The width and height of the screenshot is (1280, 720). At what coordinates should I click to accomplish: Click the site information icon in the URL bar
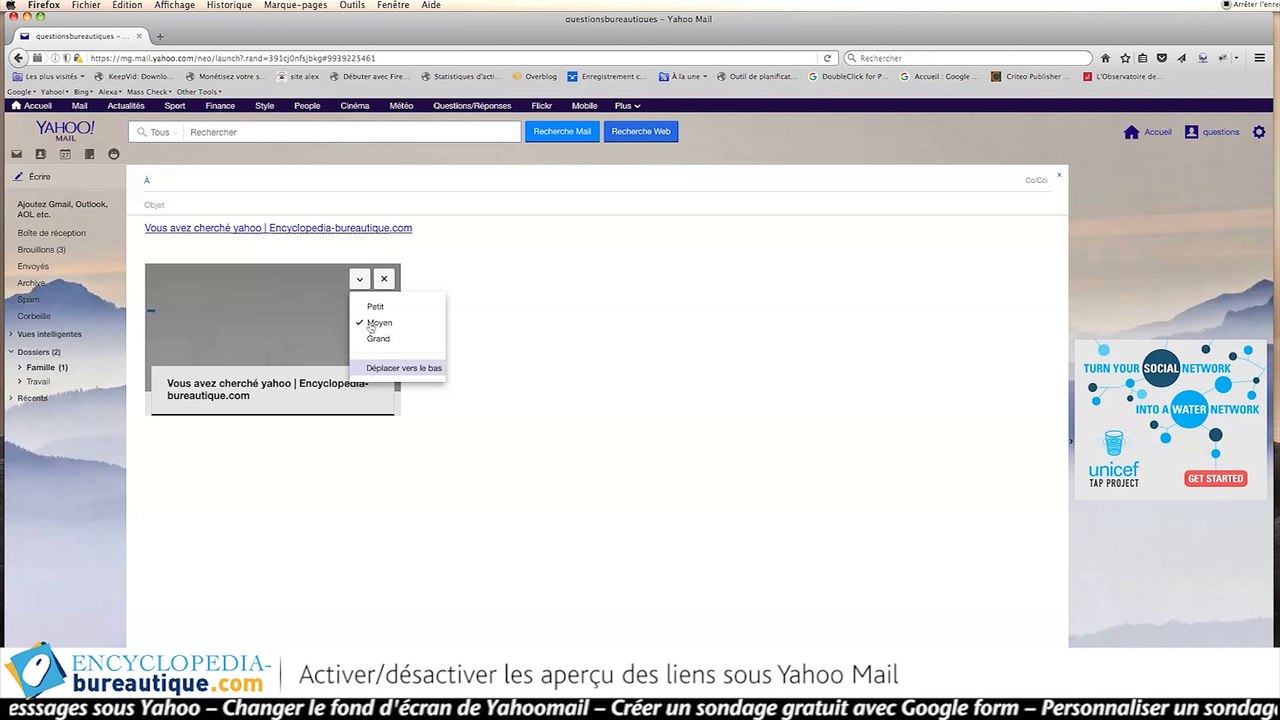[54, 58]
